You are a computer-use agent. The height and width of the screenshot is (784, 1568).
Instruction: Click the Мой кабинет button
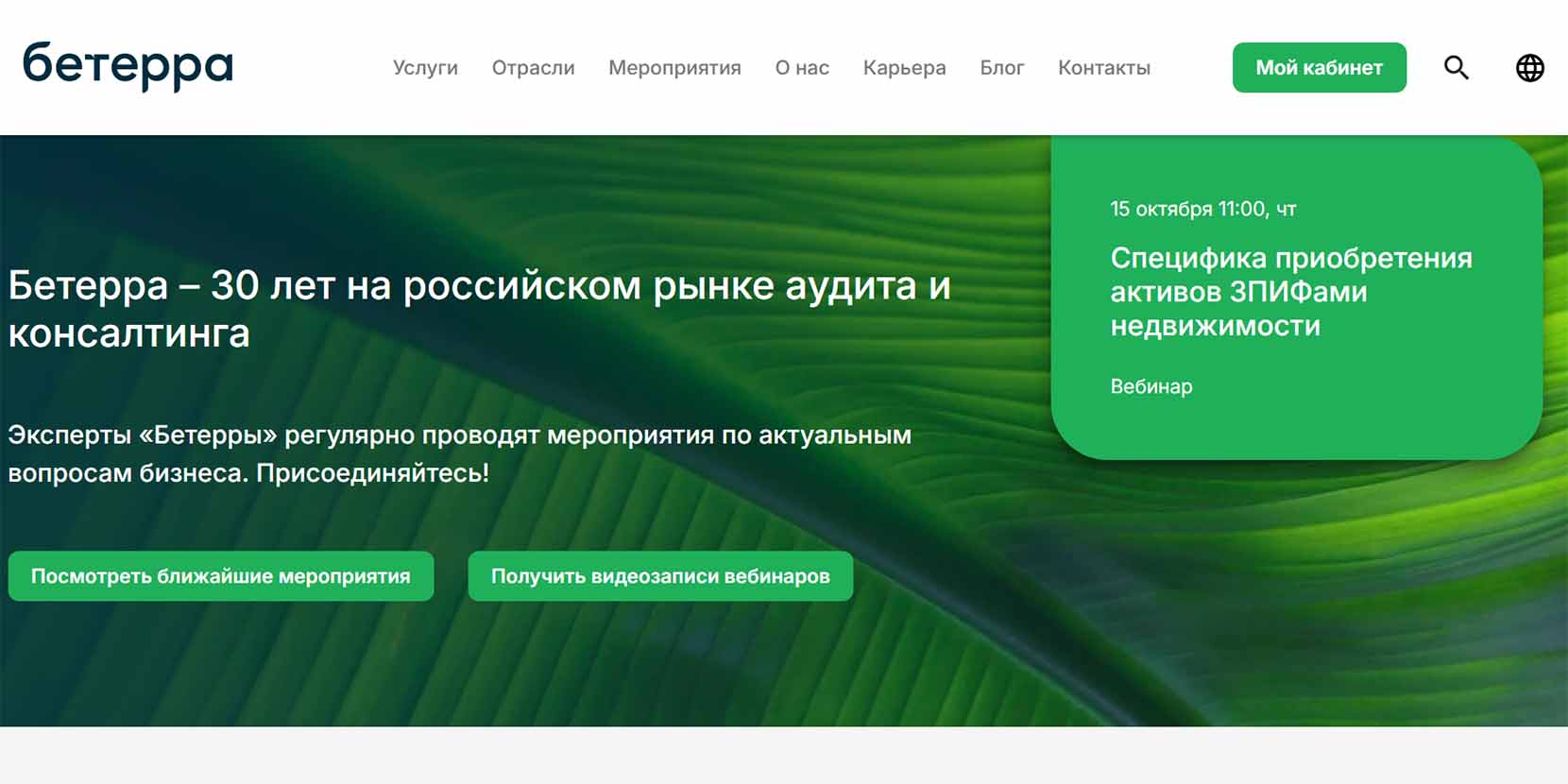click(x=1319, y=68)
